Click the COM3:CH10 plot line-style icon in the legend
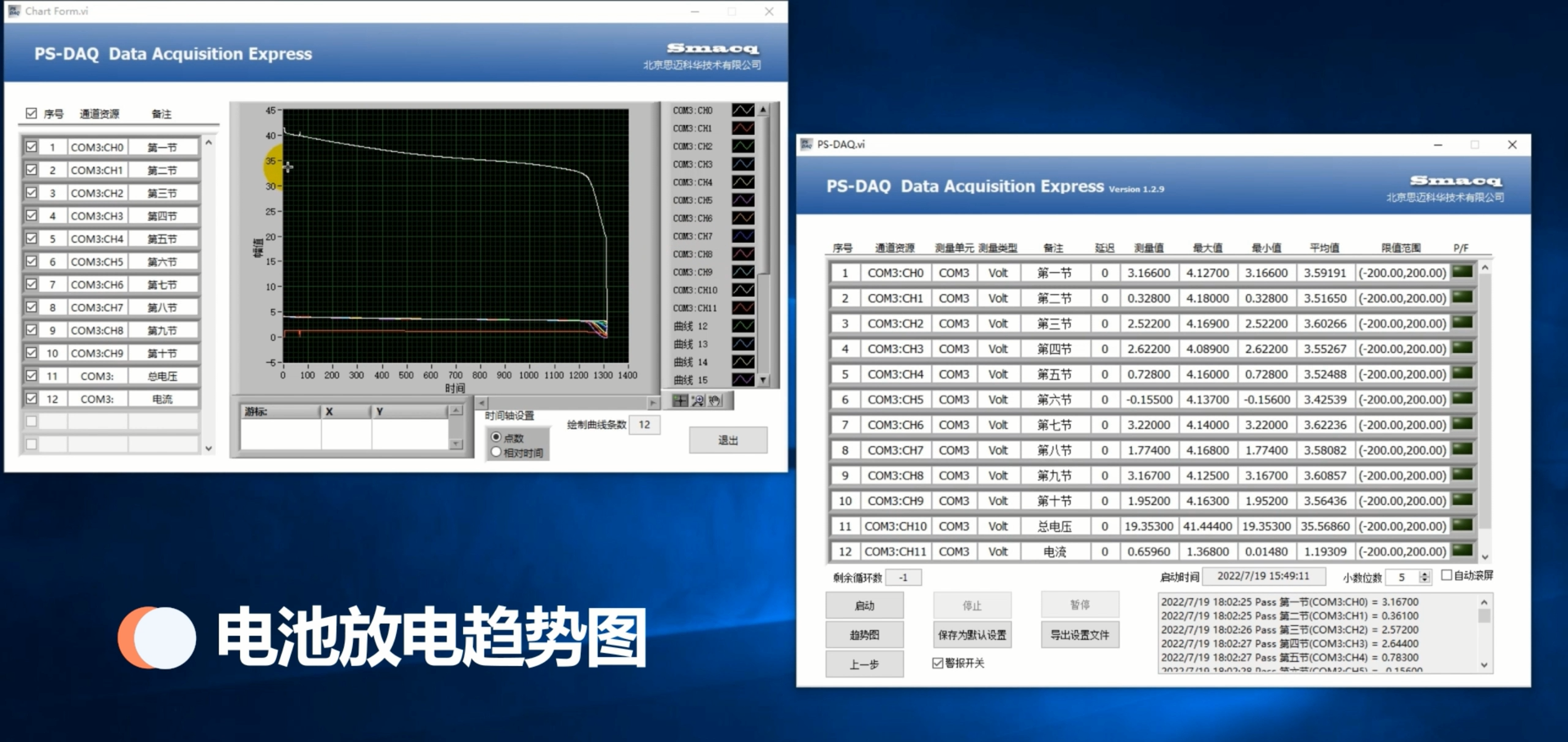1568x742 pixels. pos(743,290)
